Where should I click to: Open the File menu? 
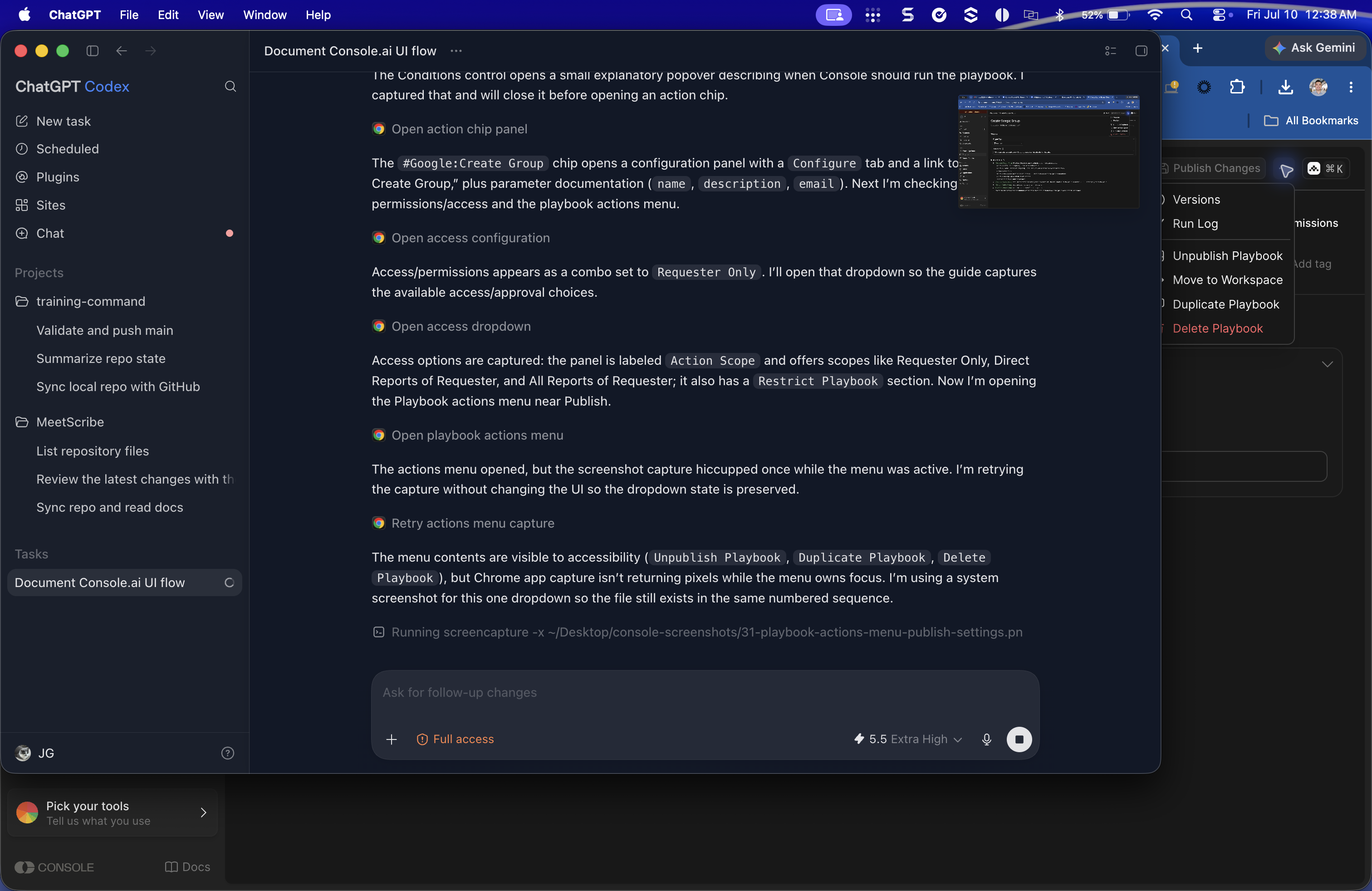tap(129, 15)
